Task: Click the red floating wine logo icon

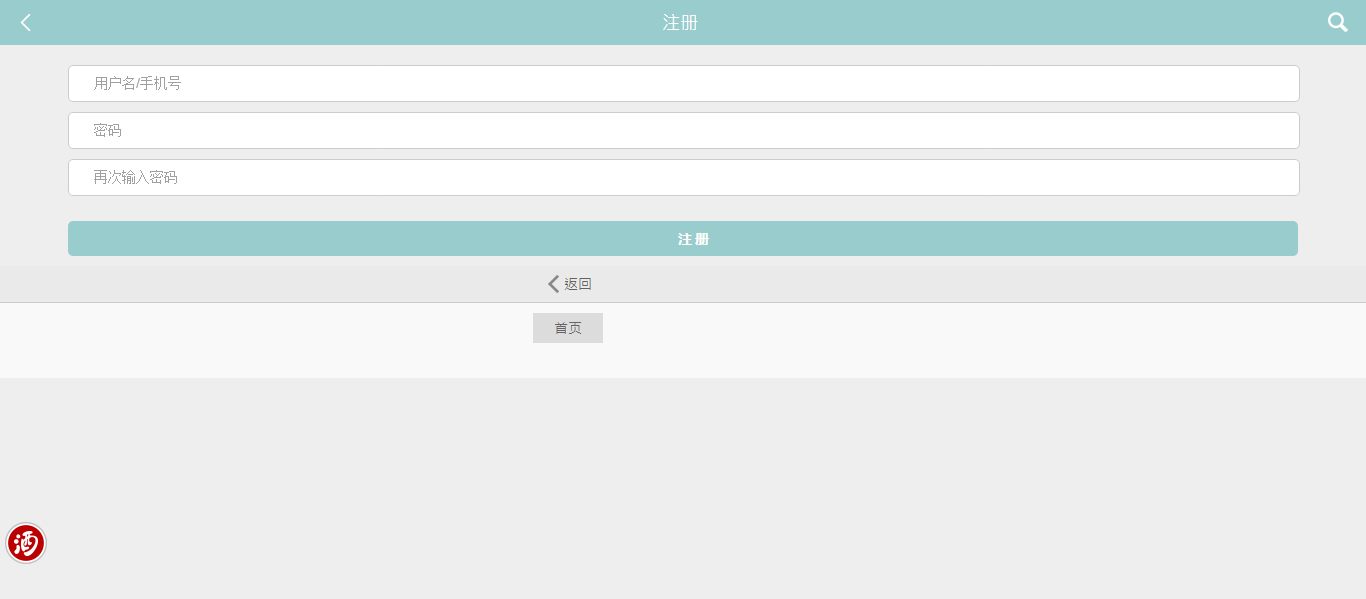Action: (26, 543)
